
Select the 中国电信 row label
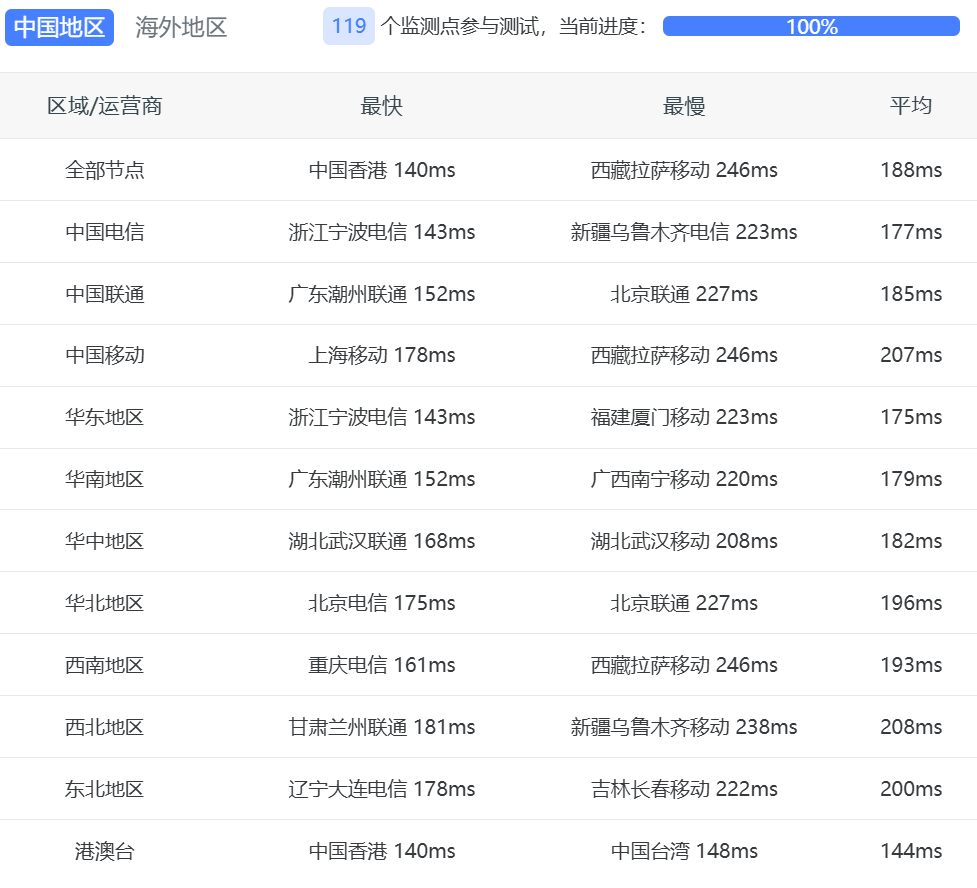(x=105, y=232)
